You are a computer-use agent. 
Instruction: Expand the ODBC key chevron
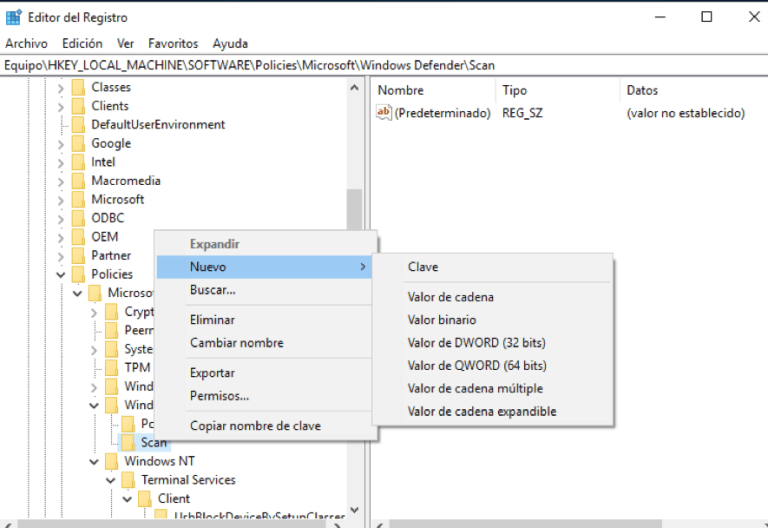[61, 218]
